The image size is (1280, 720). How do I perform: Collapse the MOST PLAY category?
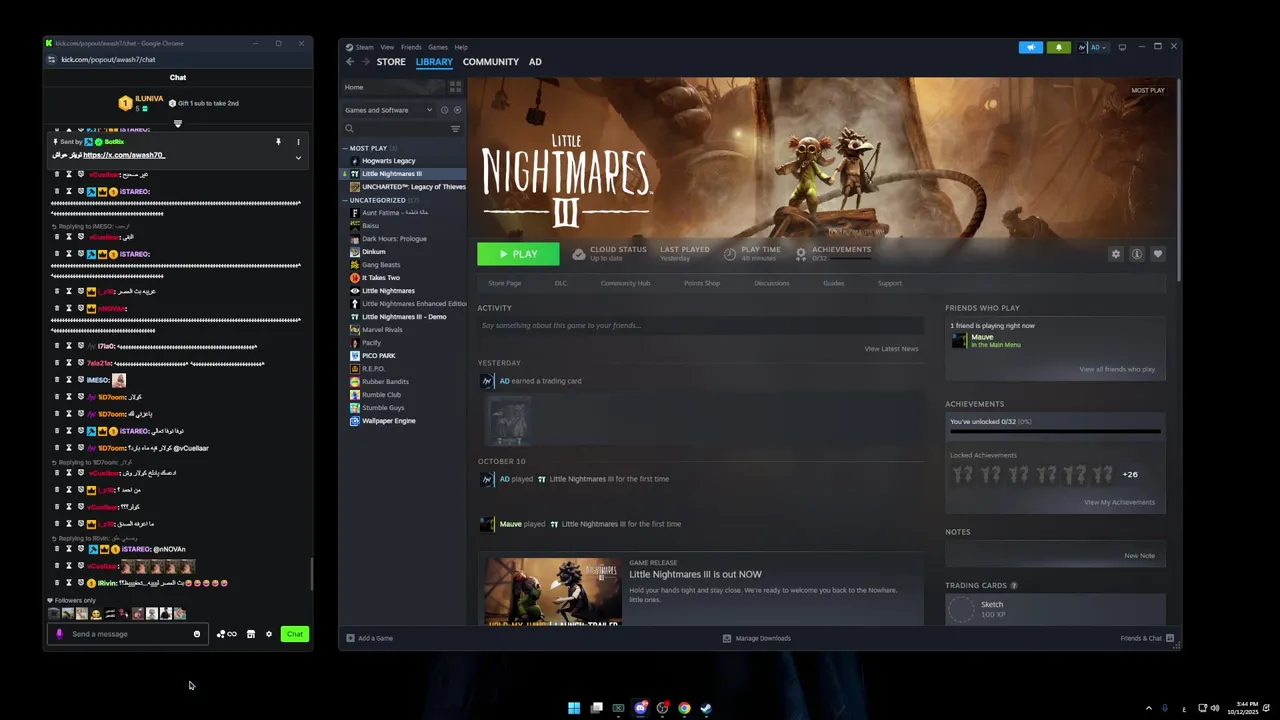pos(345,148)
